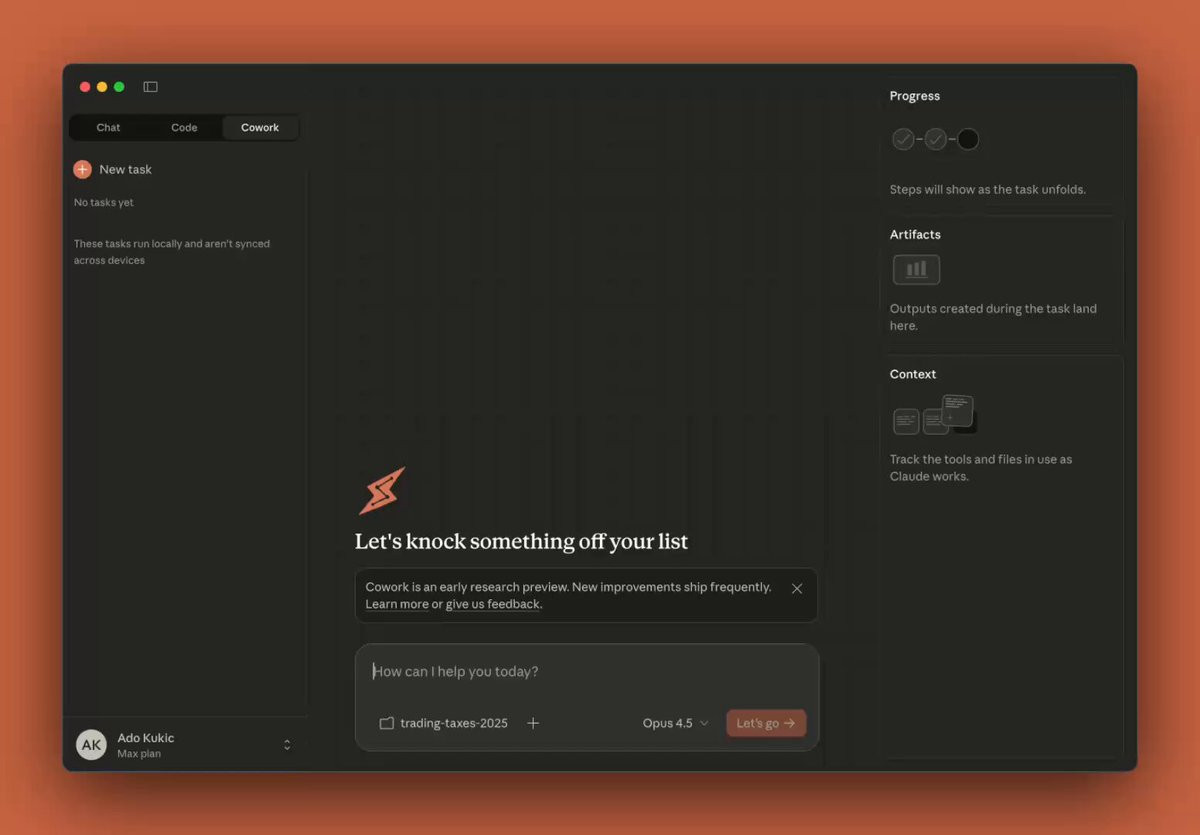Maximize the window with the green button

pyautogui.click(x=119, y=87)
